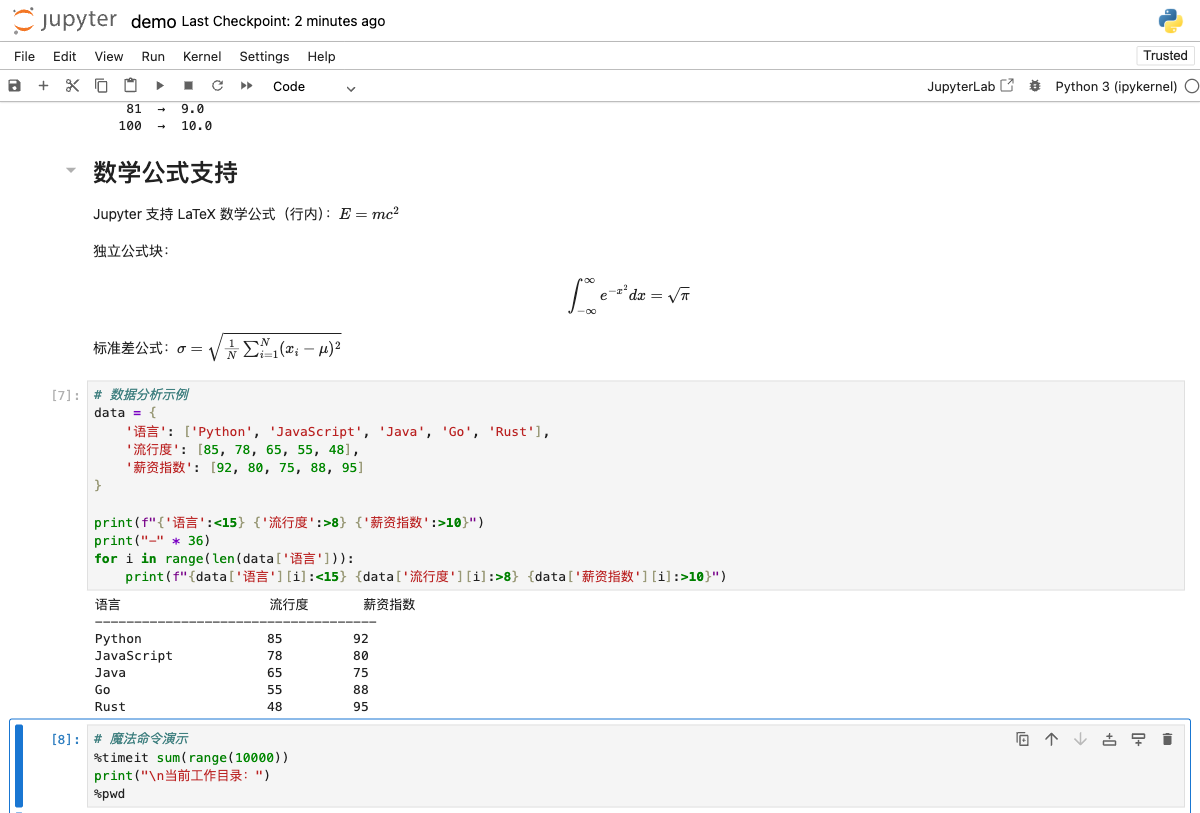Insert a new cell with the plus icon

point(43,86)
